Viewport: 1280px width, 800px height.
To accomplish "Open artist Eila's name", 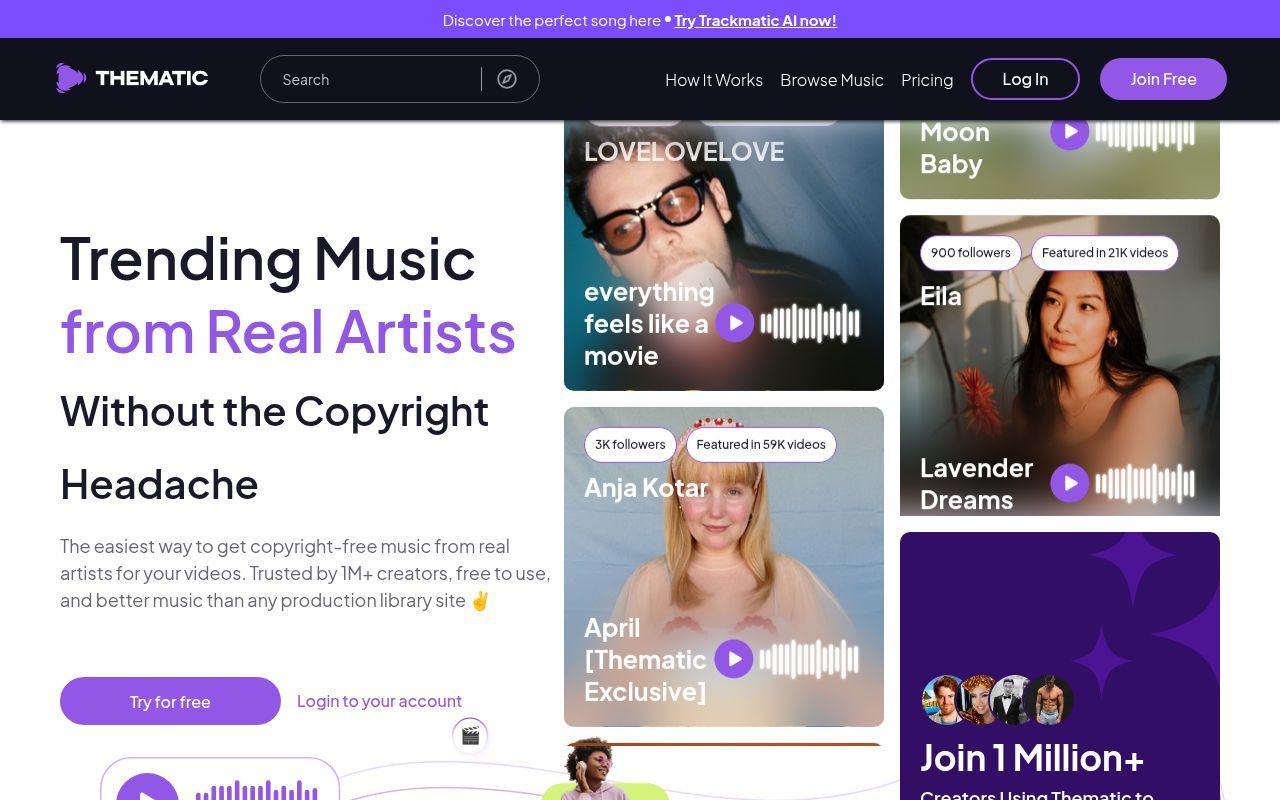I will [941, 296].
